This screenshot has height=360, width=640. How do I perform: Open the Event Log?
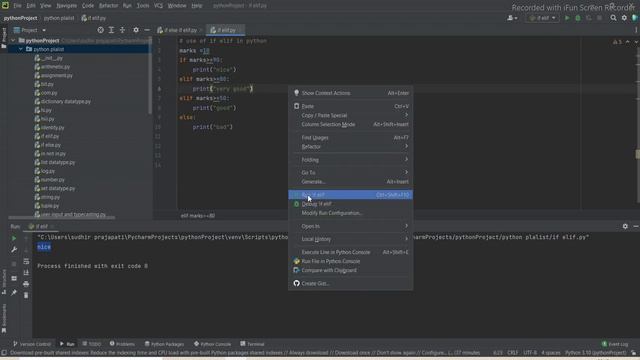(615, 344)
